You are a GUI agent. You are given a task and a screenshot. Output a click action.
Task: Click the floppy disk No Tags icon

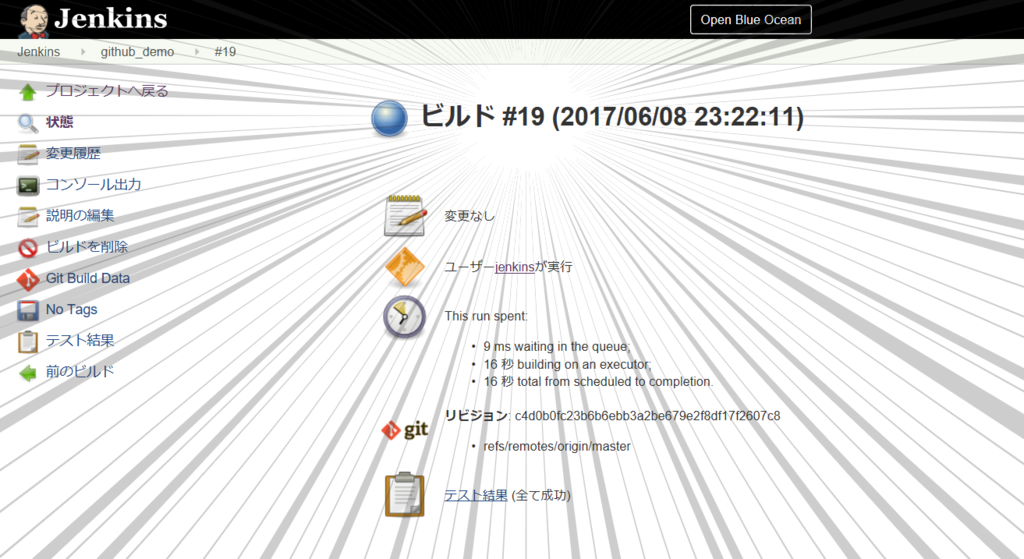27,310
